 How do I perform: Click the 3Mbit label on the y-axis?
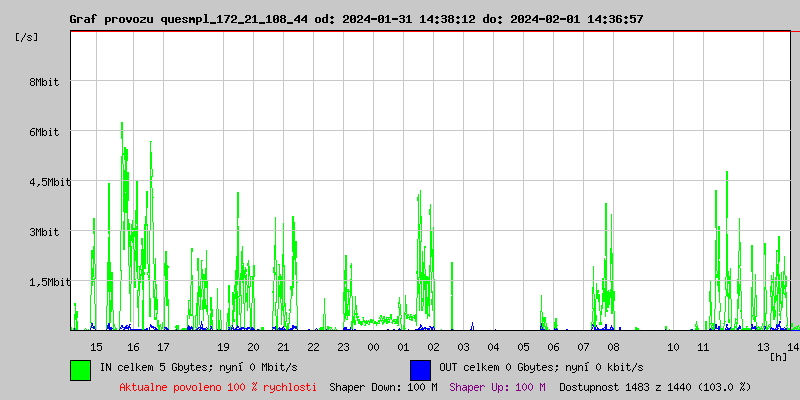44,232
